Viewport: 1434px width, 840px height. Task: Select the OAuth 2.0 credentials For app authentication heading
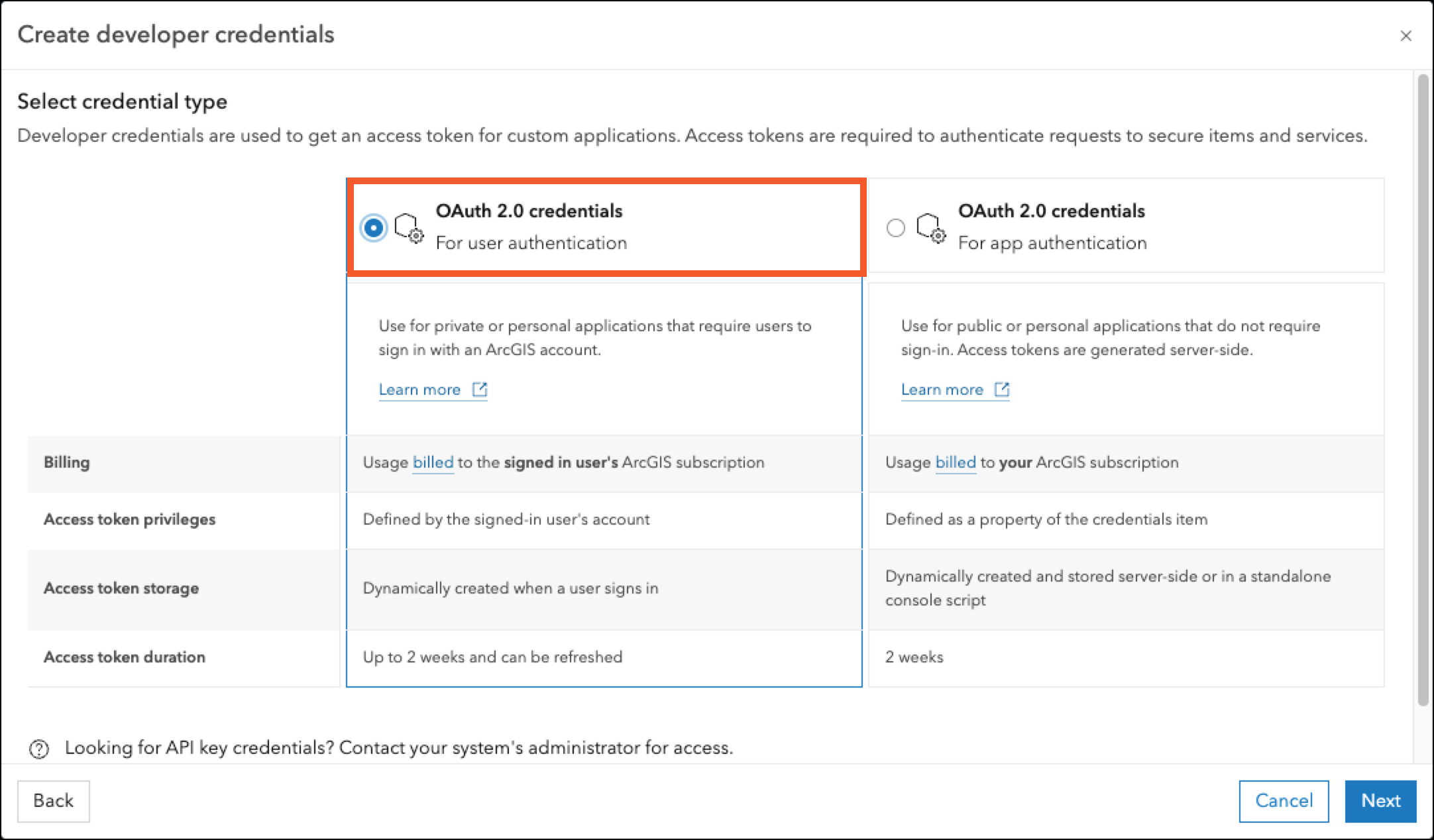[x=1052, y=227]
